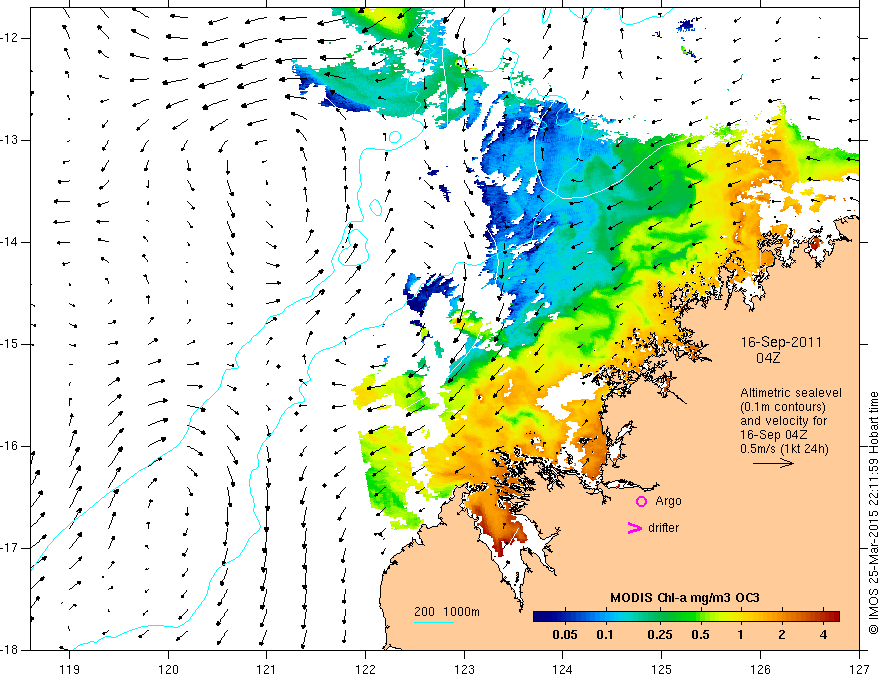This screenshot has width=880, height=680.
Task: Click longitude axis label '126'
Action: point(760,669)
